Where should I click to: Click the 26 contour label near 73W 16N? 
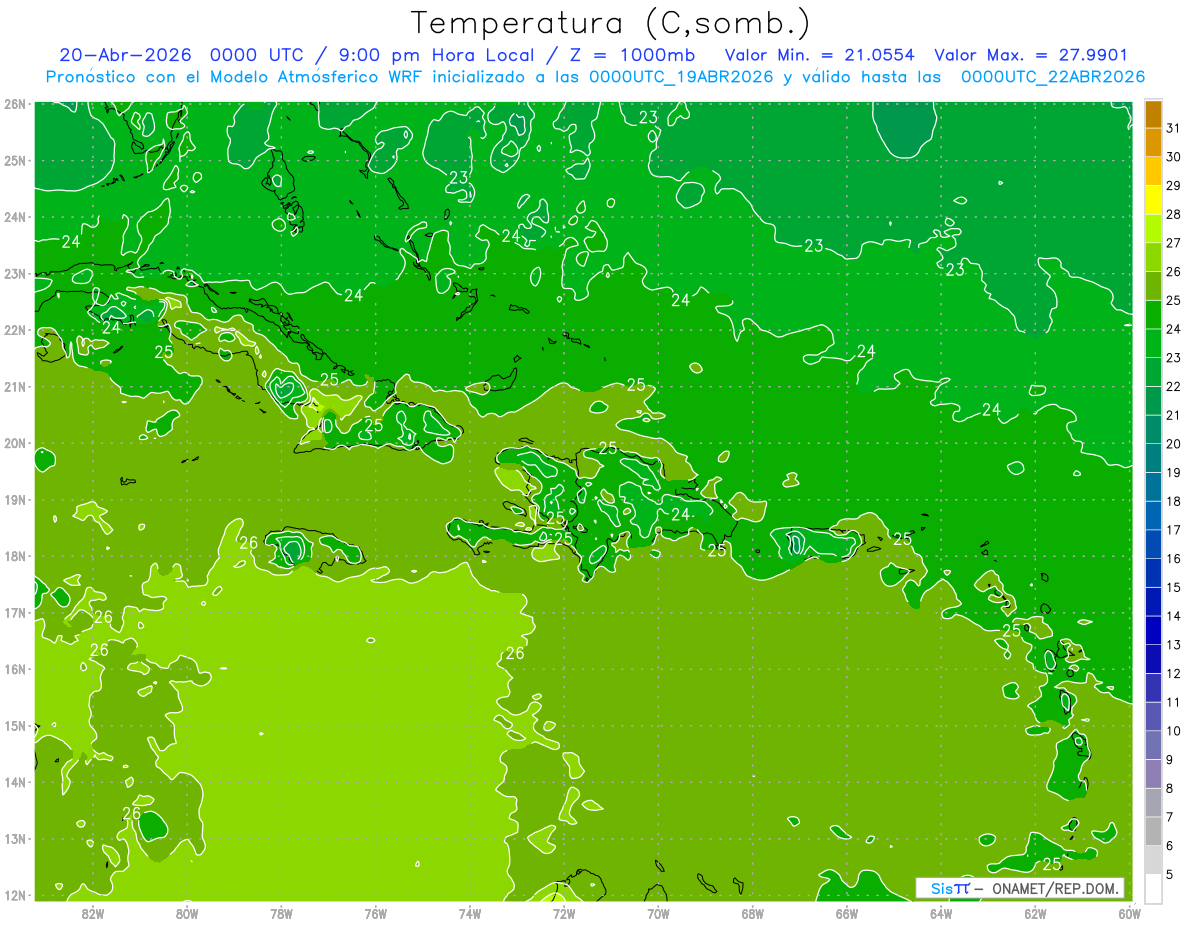coord(515,653)
